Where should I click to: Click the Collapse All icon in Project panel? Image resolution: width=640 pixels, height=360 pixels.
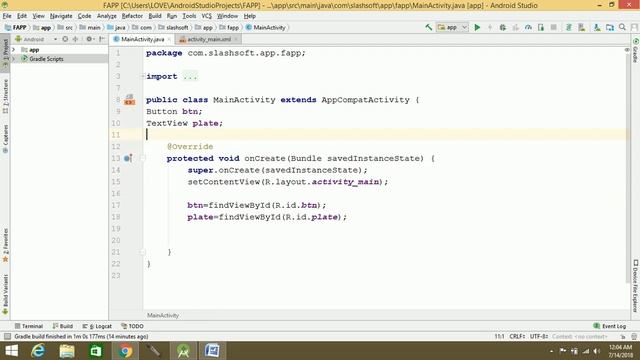[76, 39]
